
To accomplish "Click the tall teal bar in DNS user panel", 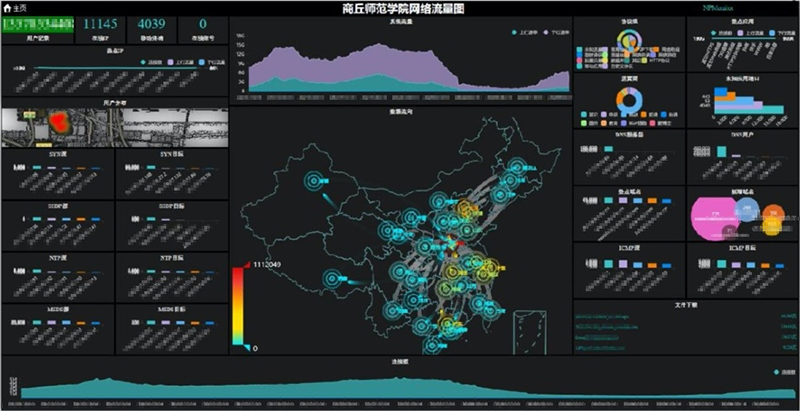I will point(721,151).
